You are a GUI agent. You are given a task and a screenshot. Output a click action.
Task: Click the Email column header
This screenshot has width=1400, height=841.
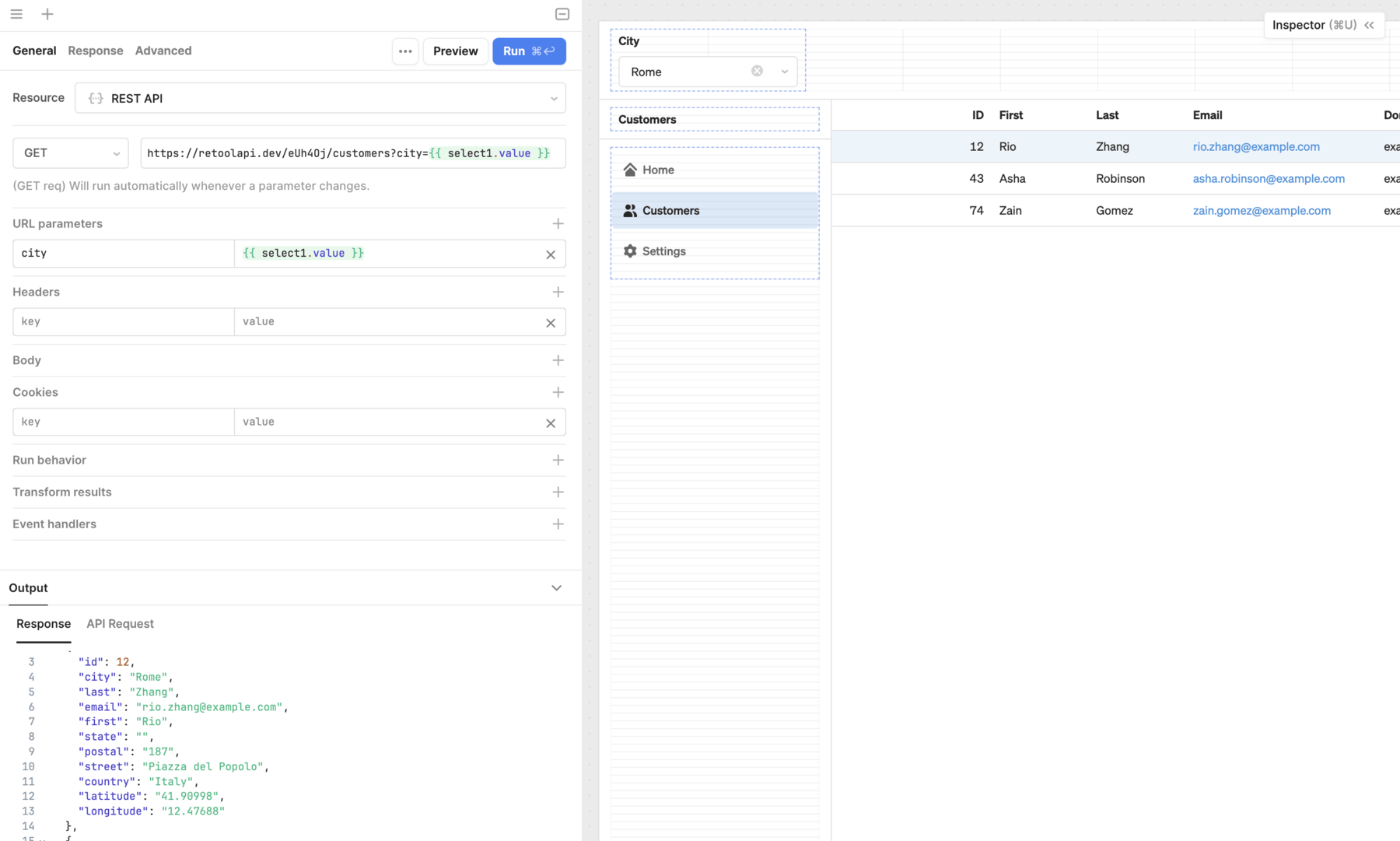(1207, 115)
